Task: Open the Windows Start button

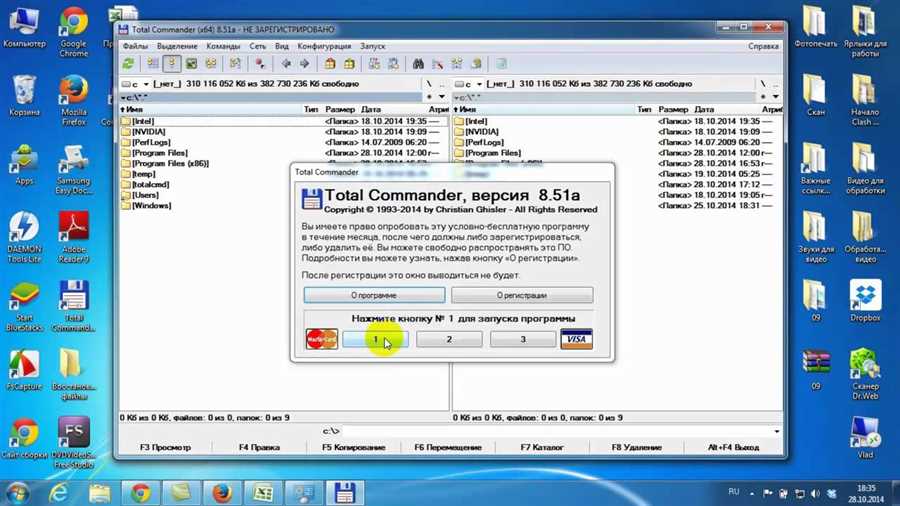Action: tap(18, 493)
